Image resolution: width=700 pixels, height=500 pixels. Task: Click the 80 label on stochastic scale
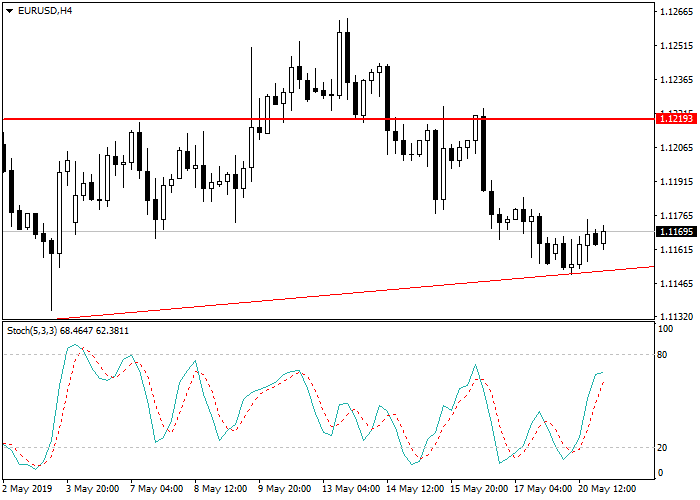pyautogui.click(x=663, y=354)
